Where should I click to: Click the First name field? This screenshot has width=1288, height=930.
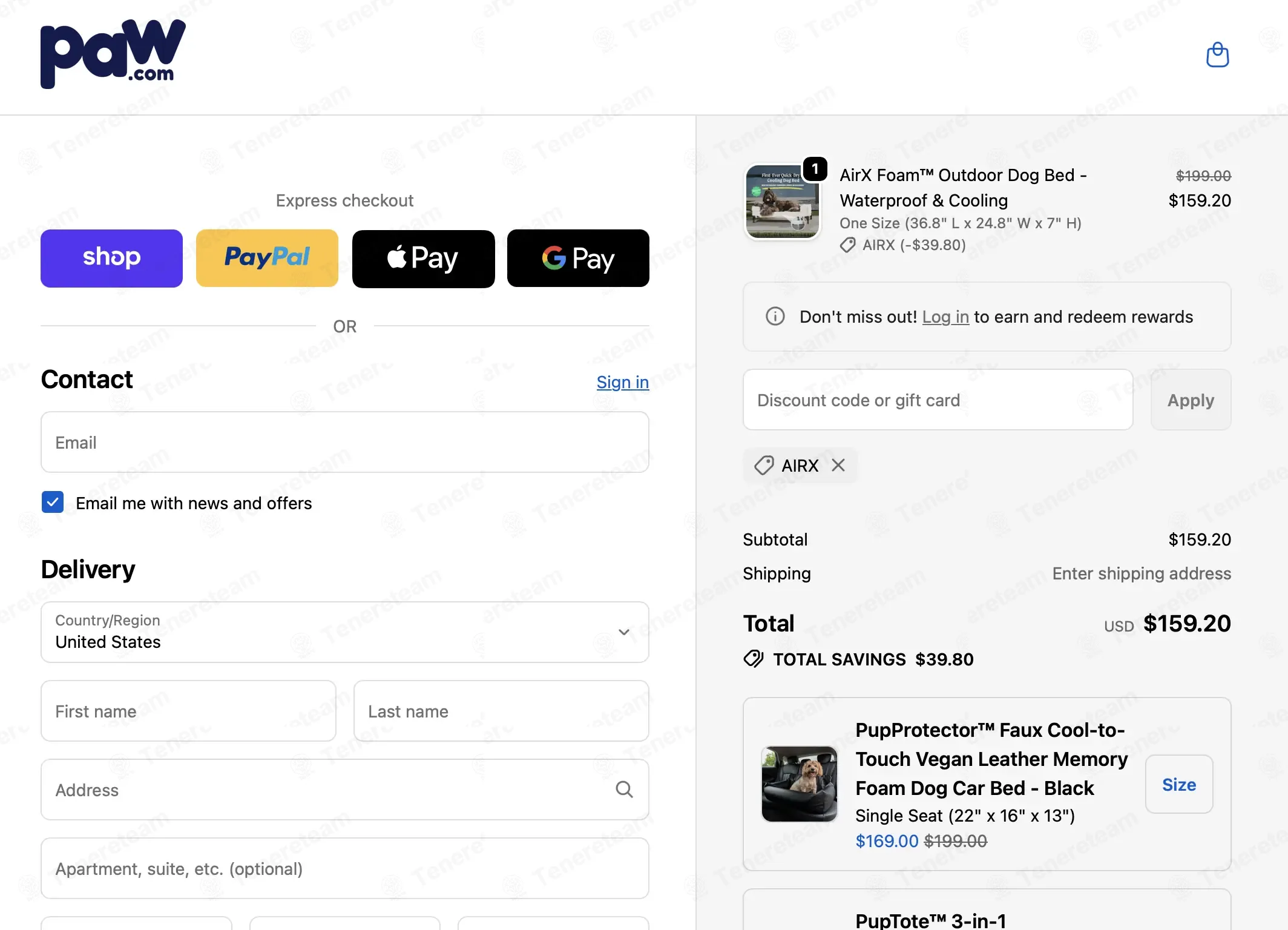click(x=188, y=711)
